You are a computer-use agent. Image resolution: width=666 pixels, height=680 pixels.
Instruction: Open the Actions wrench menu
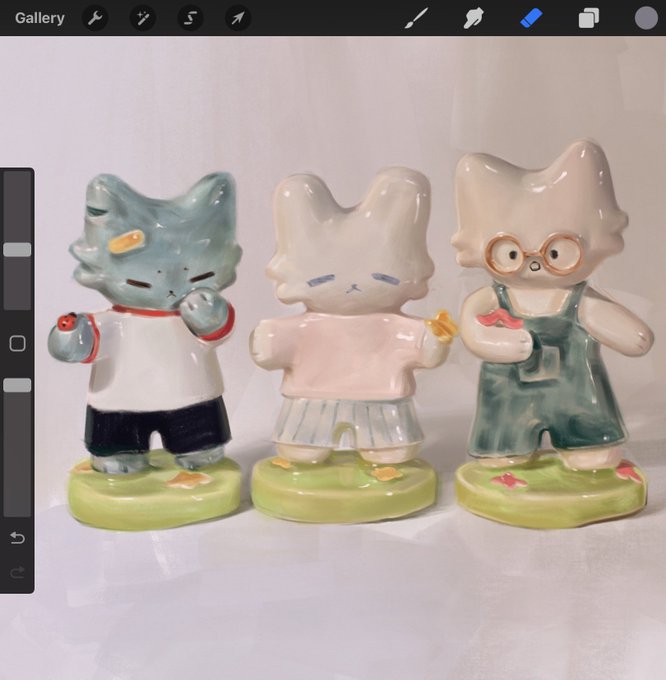[x=95, y=18]
